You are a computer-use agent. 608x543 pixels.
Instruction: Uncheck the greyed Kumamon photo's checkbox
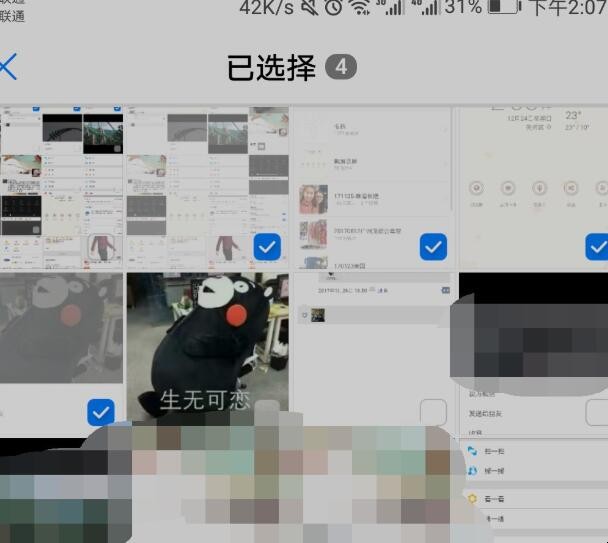click(101, 412)
